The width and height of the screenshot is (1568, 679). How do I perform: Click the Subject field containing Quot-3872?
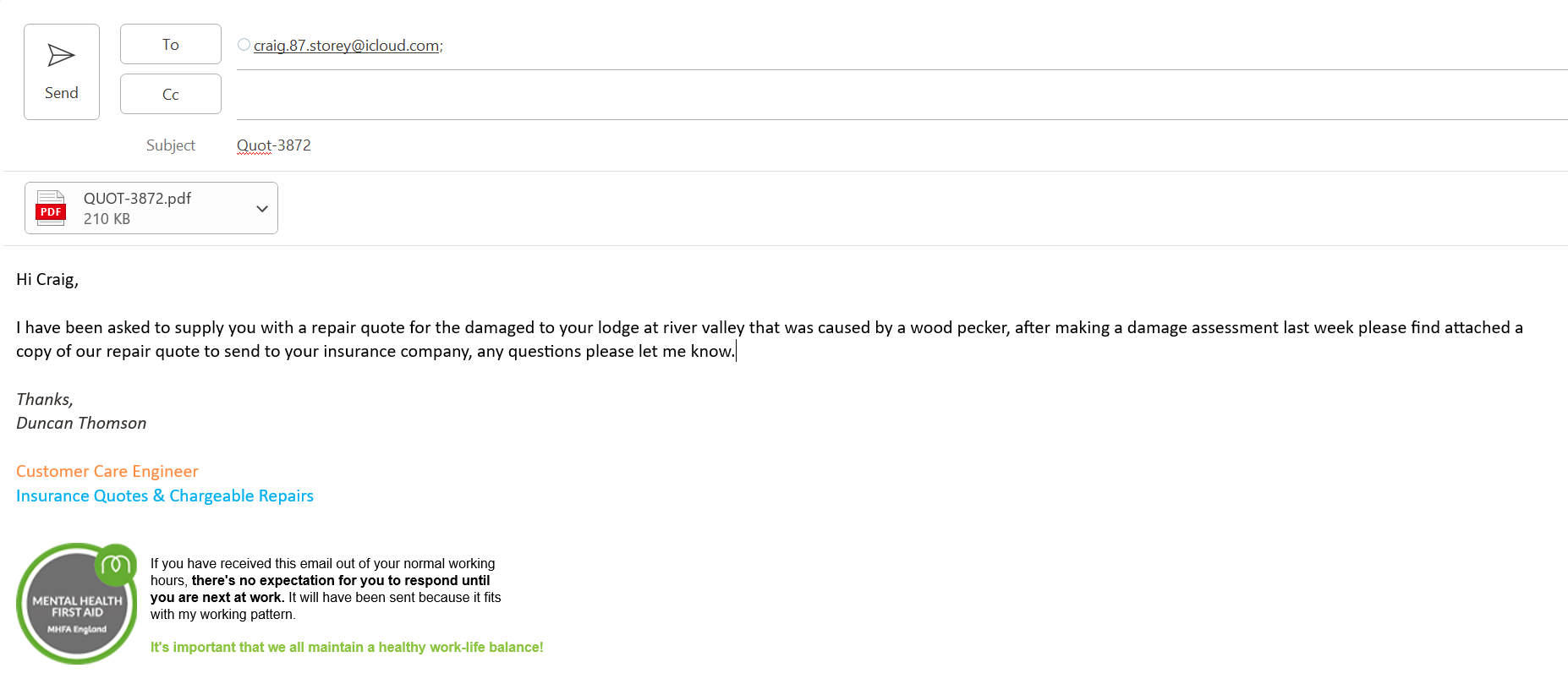(274, 145)
